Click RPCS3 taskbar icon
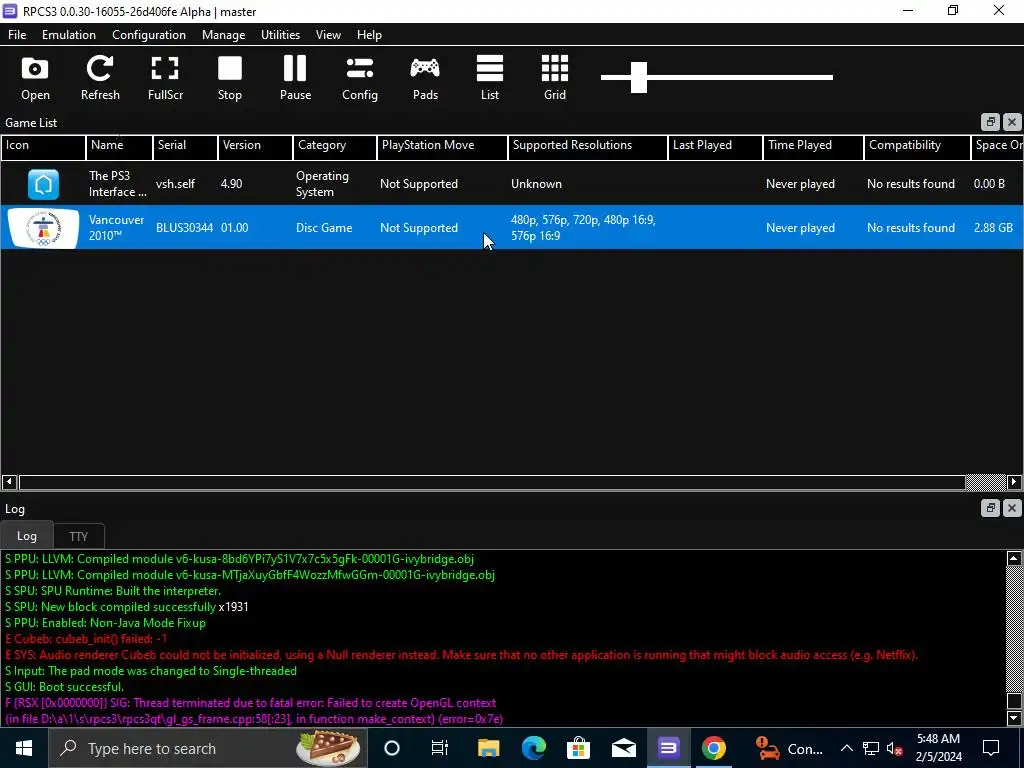The image size is (1024, 768). [668, 748]
